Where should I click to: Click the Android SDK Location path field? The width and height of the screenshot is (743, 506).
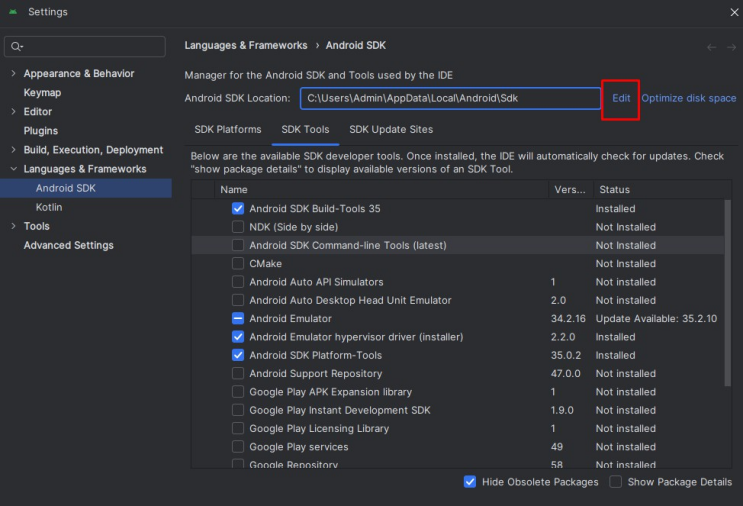(x=450, y=98)
